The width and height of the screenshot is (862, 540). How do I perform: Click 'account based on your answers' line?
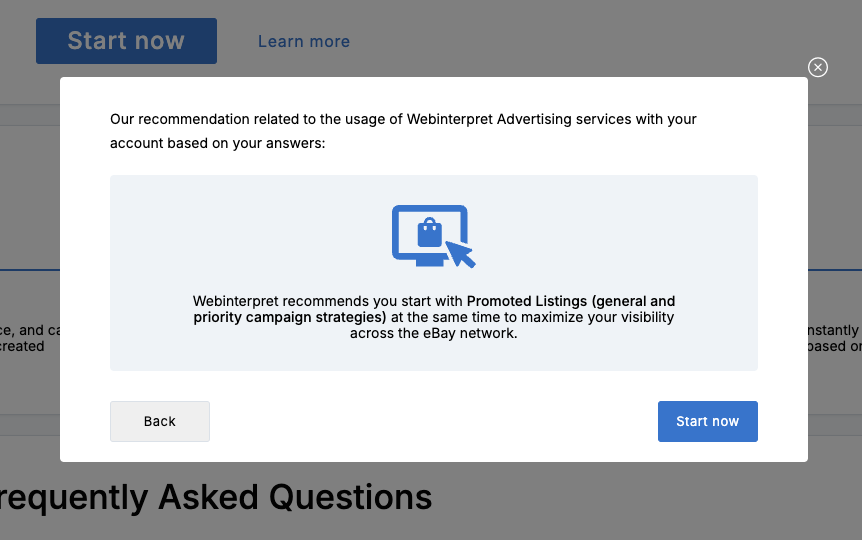(218, 144)
